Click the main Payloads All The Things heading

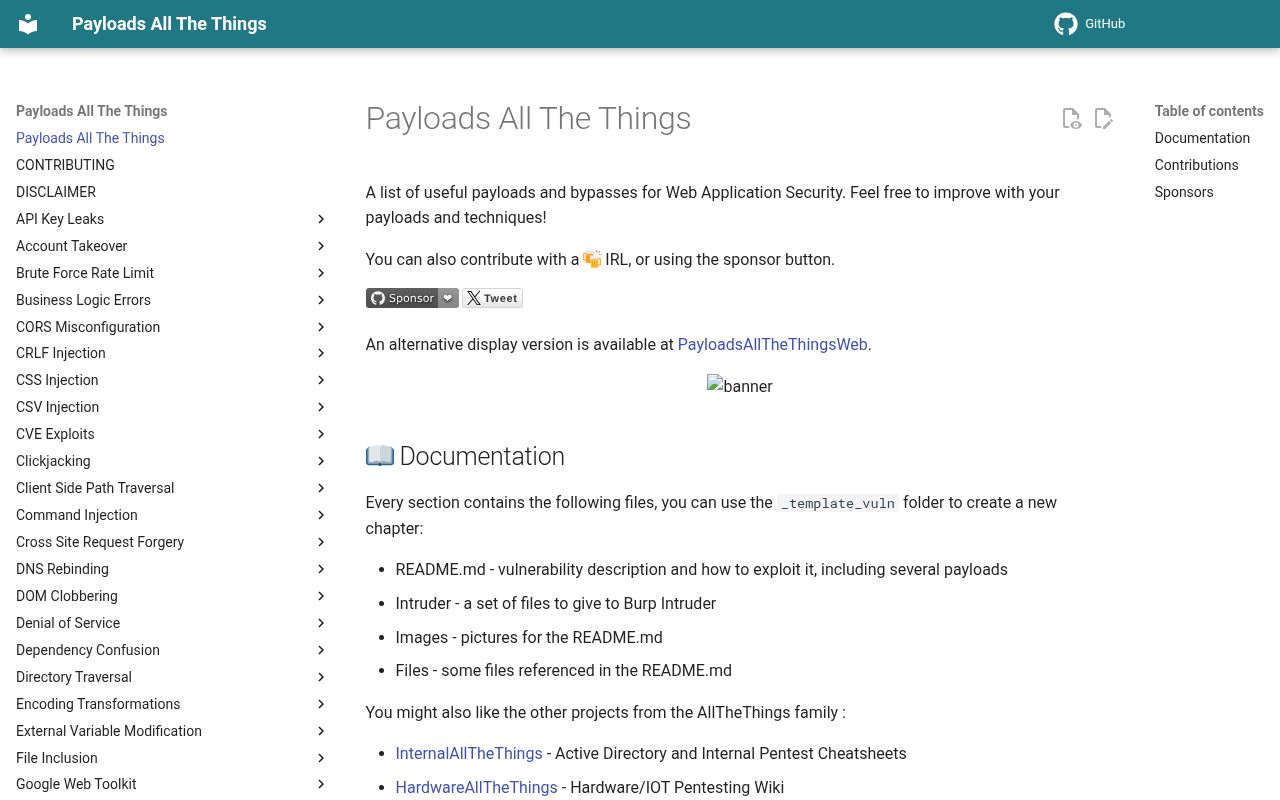(528, 118)
